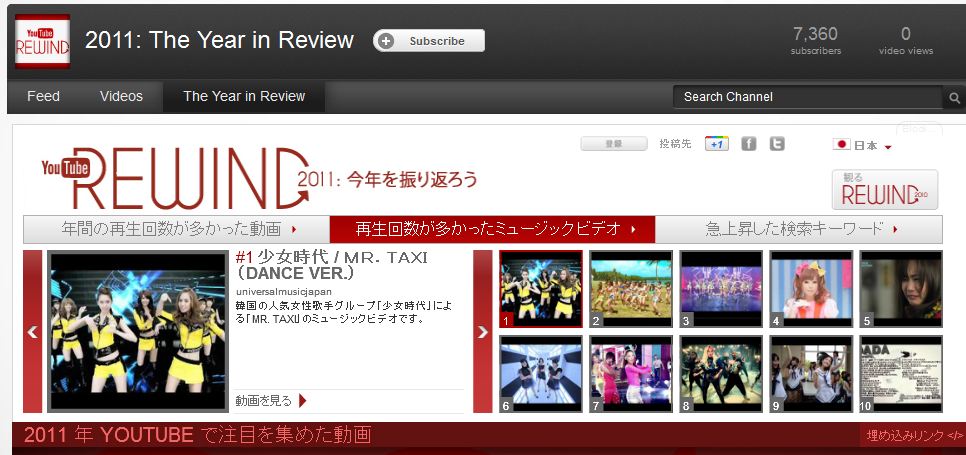Select thumbnail number 7
This screenshot has width=966, height=455.
click(x=631, y=374)
